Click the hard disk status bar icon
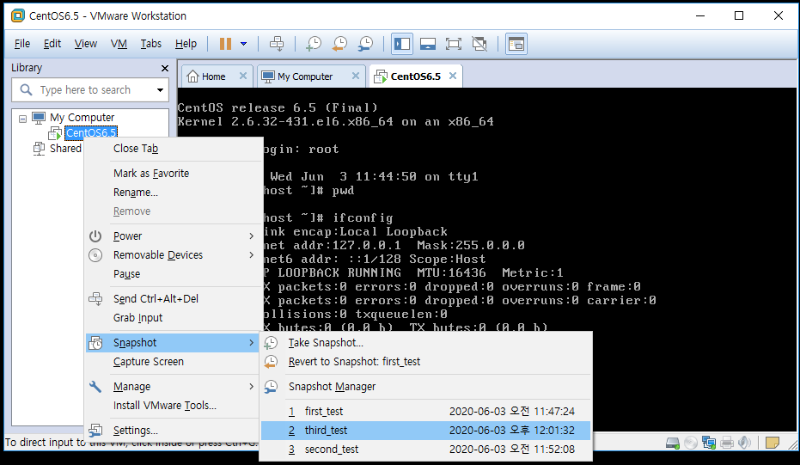Screen dimensions: 800x465 673,443
